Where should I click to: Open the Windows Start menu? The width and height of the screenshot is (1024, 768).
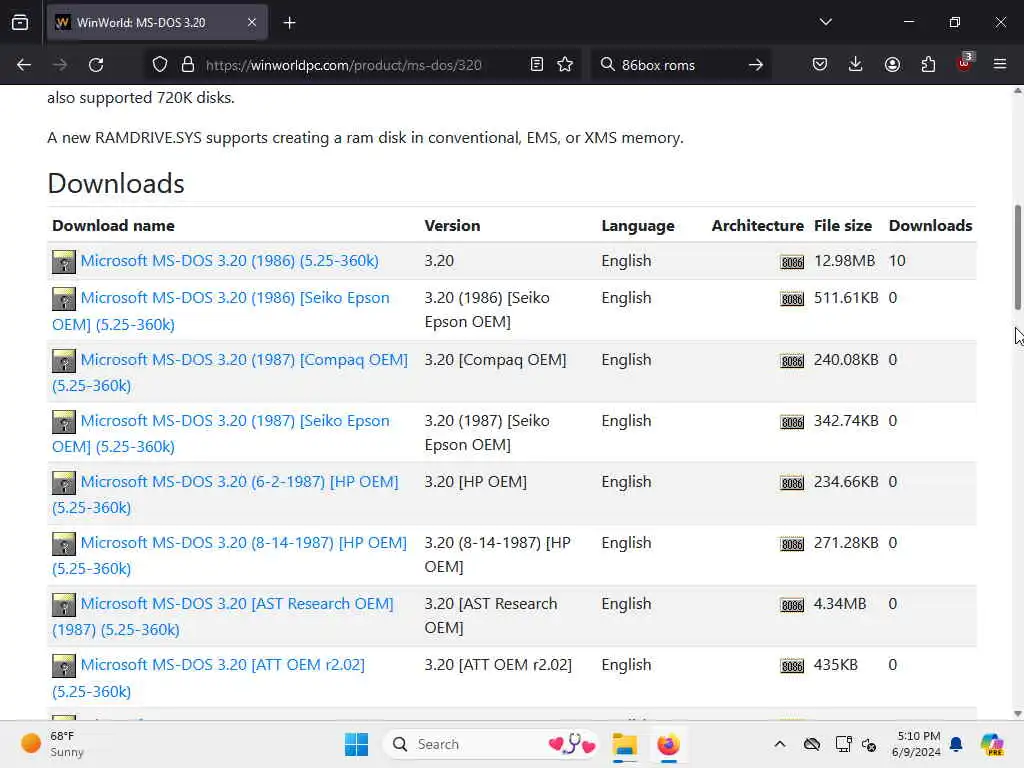[357, 744]
